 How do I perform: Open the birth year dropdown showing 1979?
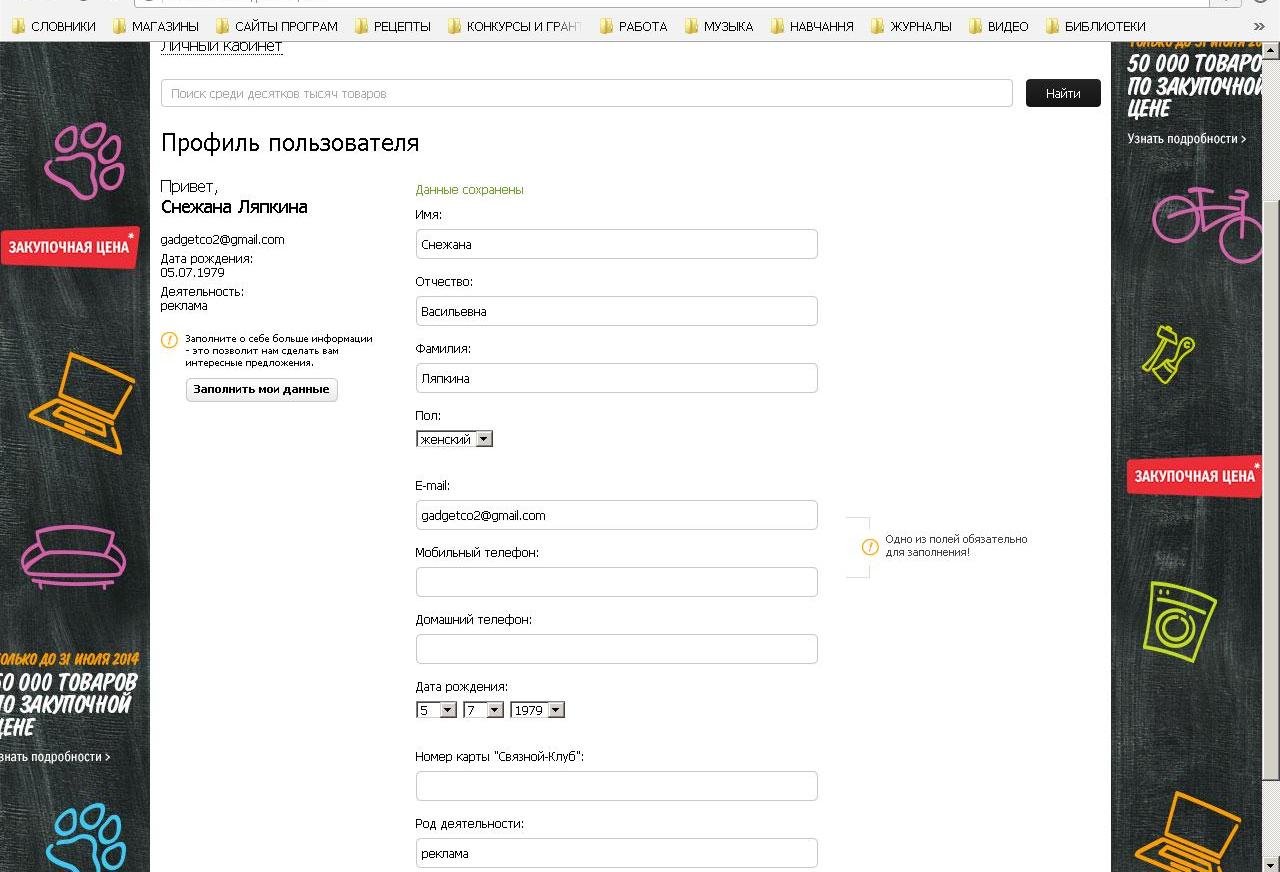(x=537, y=710)
